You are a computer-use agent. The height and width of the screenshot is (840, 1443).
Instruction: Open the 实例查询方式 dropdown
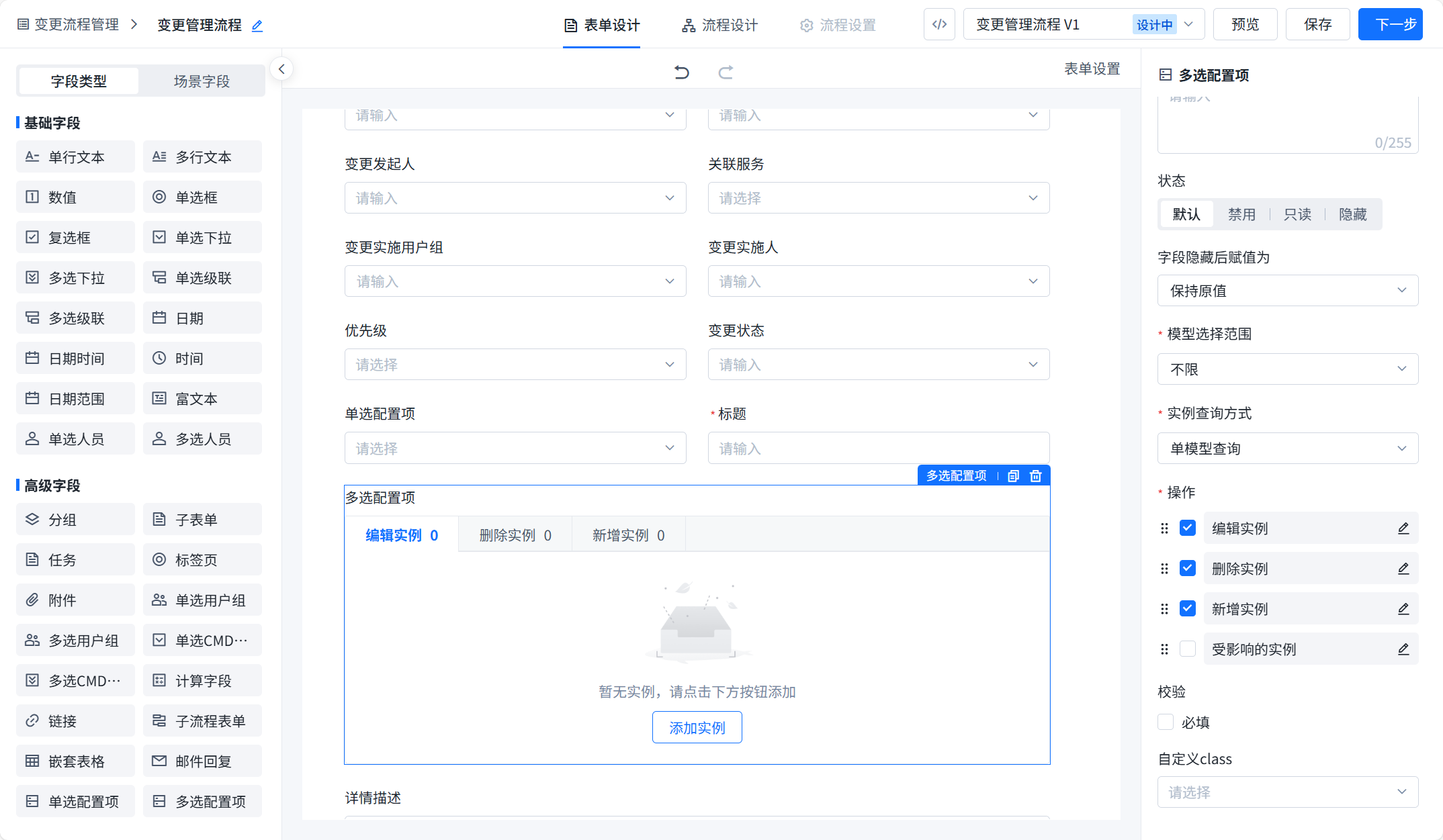click(x=1287, y=449)
